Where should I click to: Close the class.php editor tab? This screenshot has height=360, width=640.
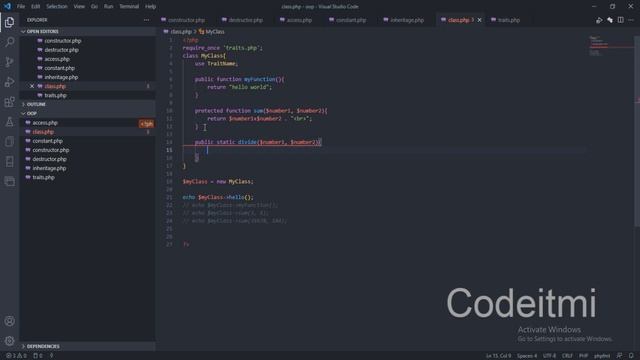coord(479,20)
